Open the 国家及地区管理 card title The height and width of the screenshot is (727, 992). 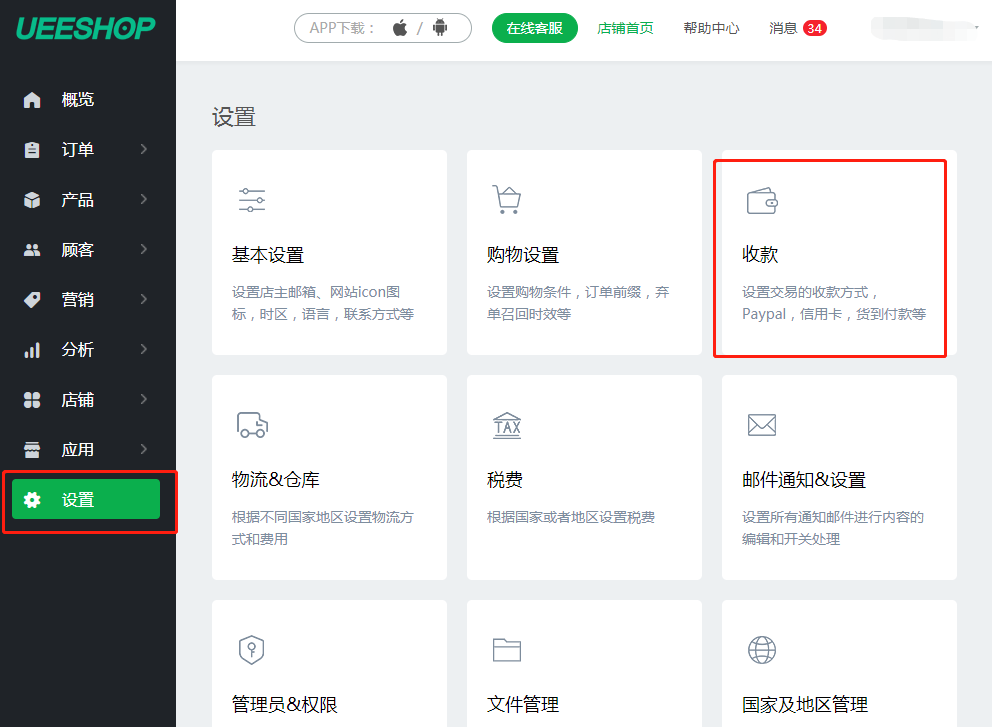click(x=805, y=704)
